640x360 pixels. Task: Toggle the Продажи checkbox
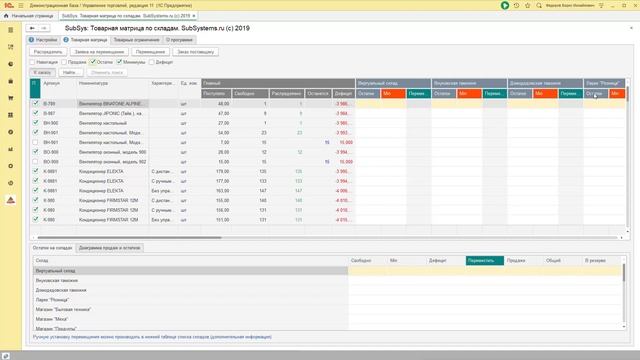coord(64,62)
